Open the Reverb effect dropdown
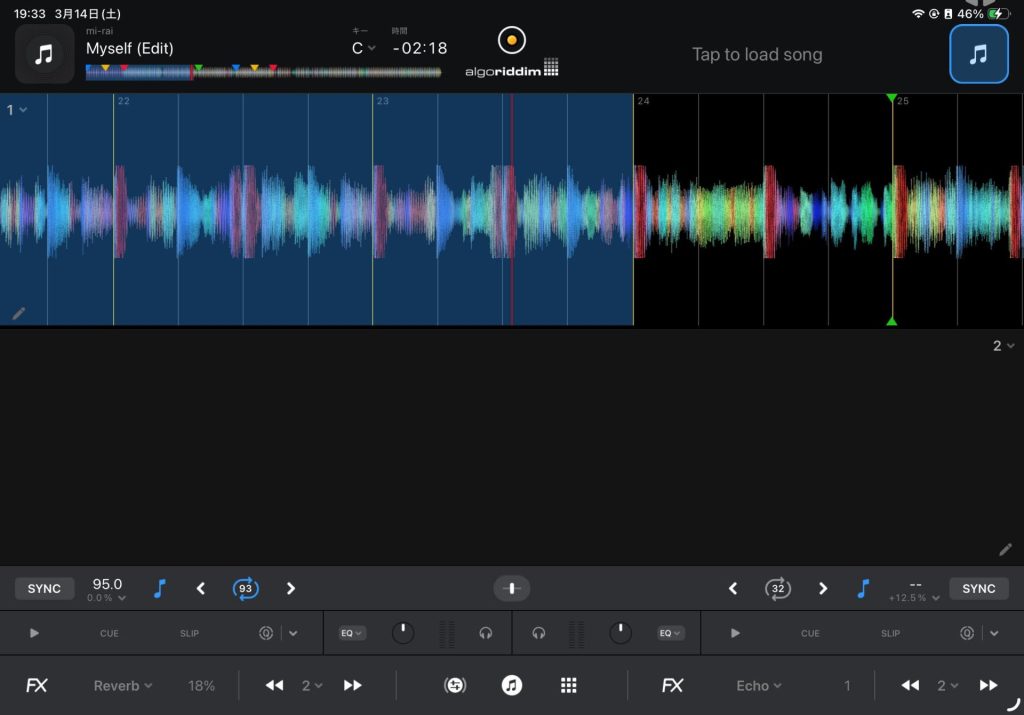The height and width of the screenshot is (715, 1024). point(123,686)
